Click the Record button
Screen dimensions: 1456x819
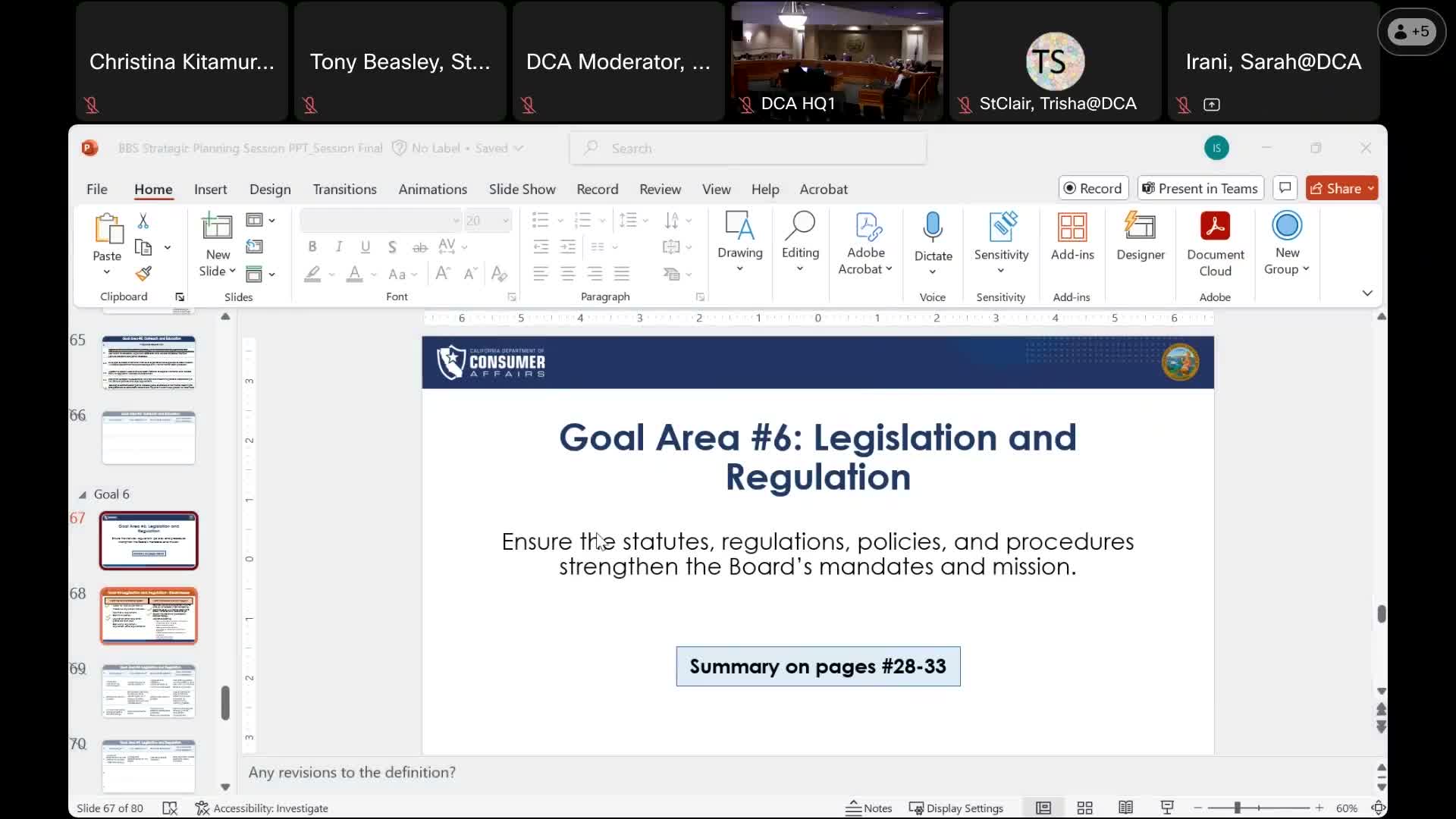[x=1093, y=188]
